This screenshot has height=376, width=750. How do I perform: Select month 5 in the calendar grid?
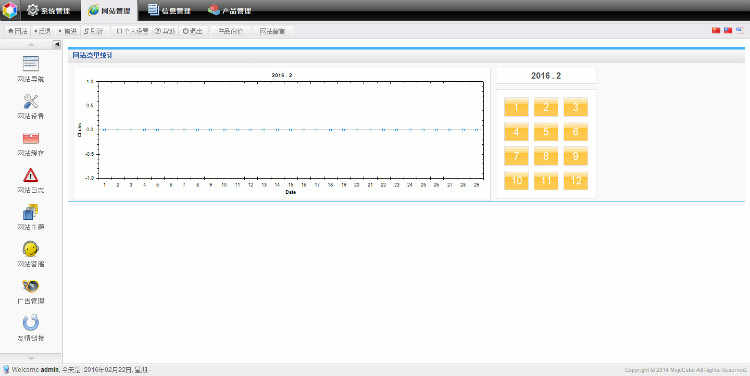[x=546, y=132]
